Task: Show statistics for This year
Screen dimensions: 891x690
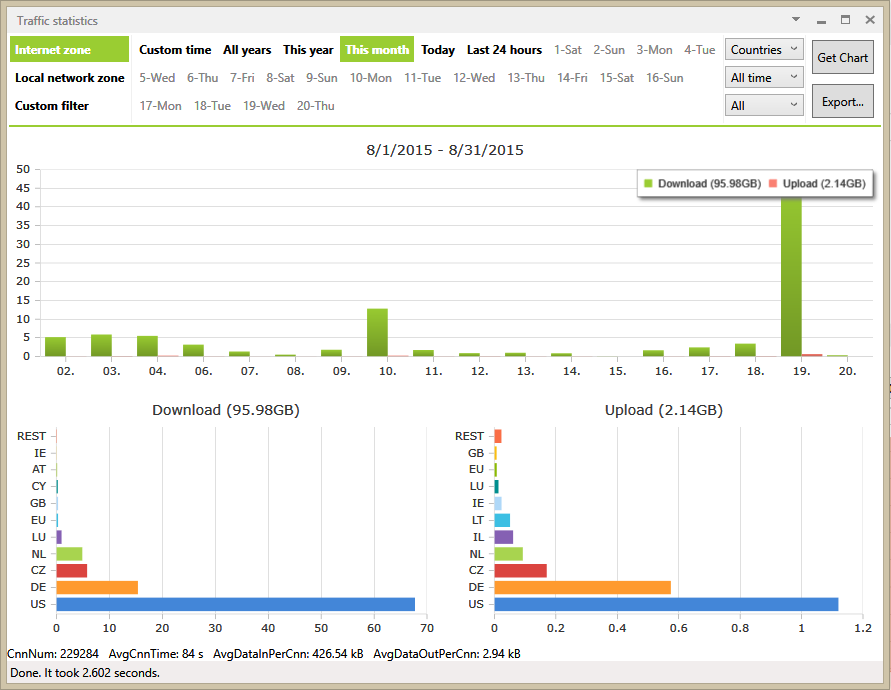Action: pos(308,50)
